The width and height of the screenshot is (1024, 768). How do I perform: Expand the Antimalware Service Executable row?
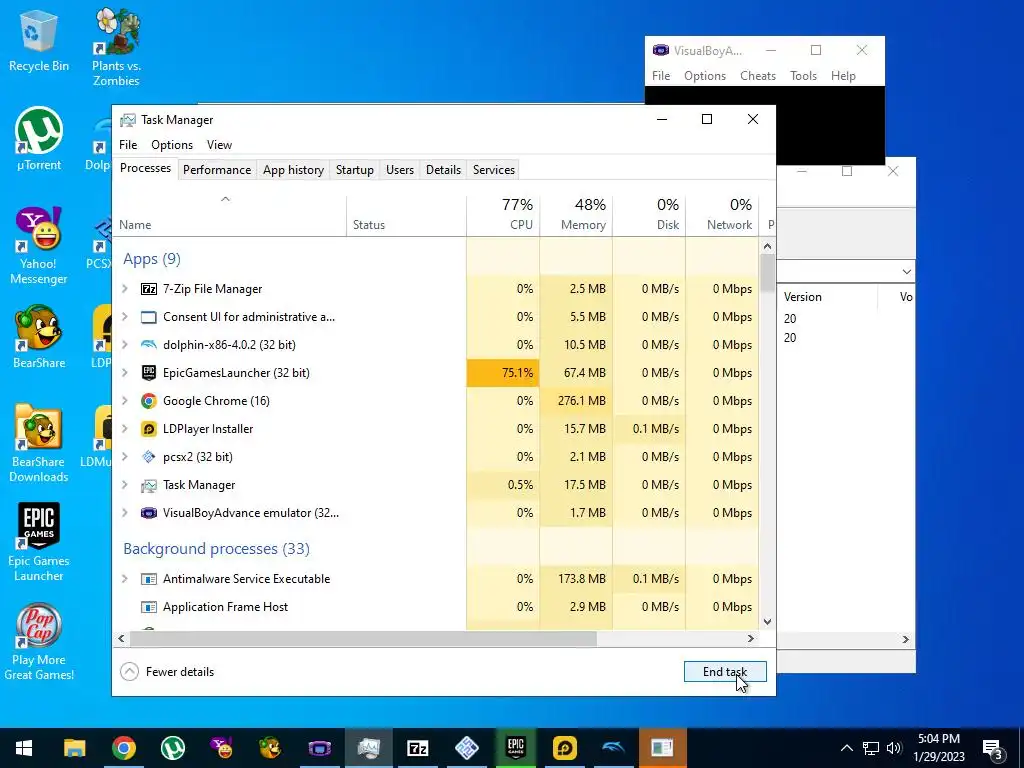[x=125, y=579]
